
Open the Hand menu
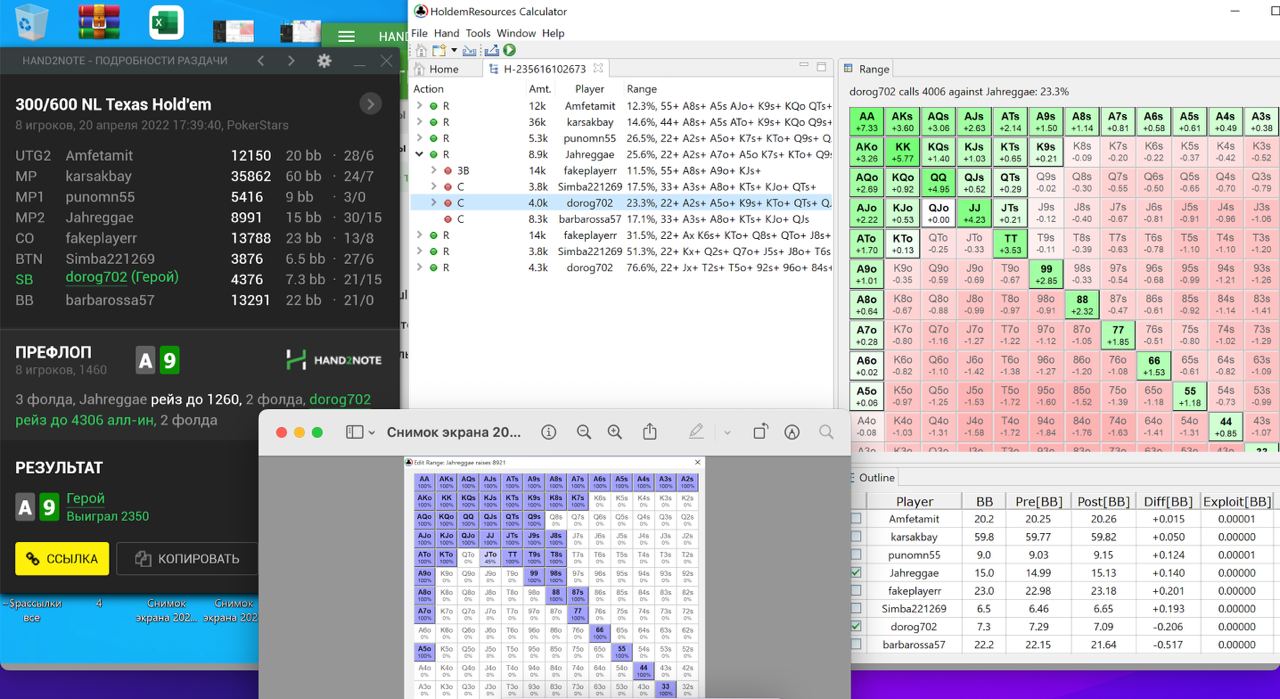click(447, 33)
